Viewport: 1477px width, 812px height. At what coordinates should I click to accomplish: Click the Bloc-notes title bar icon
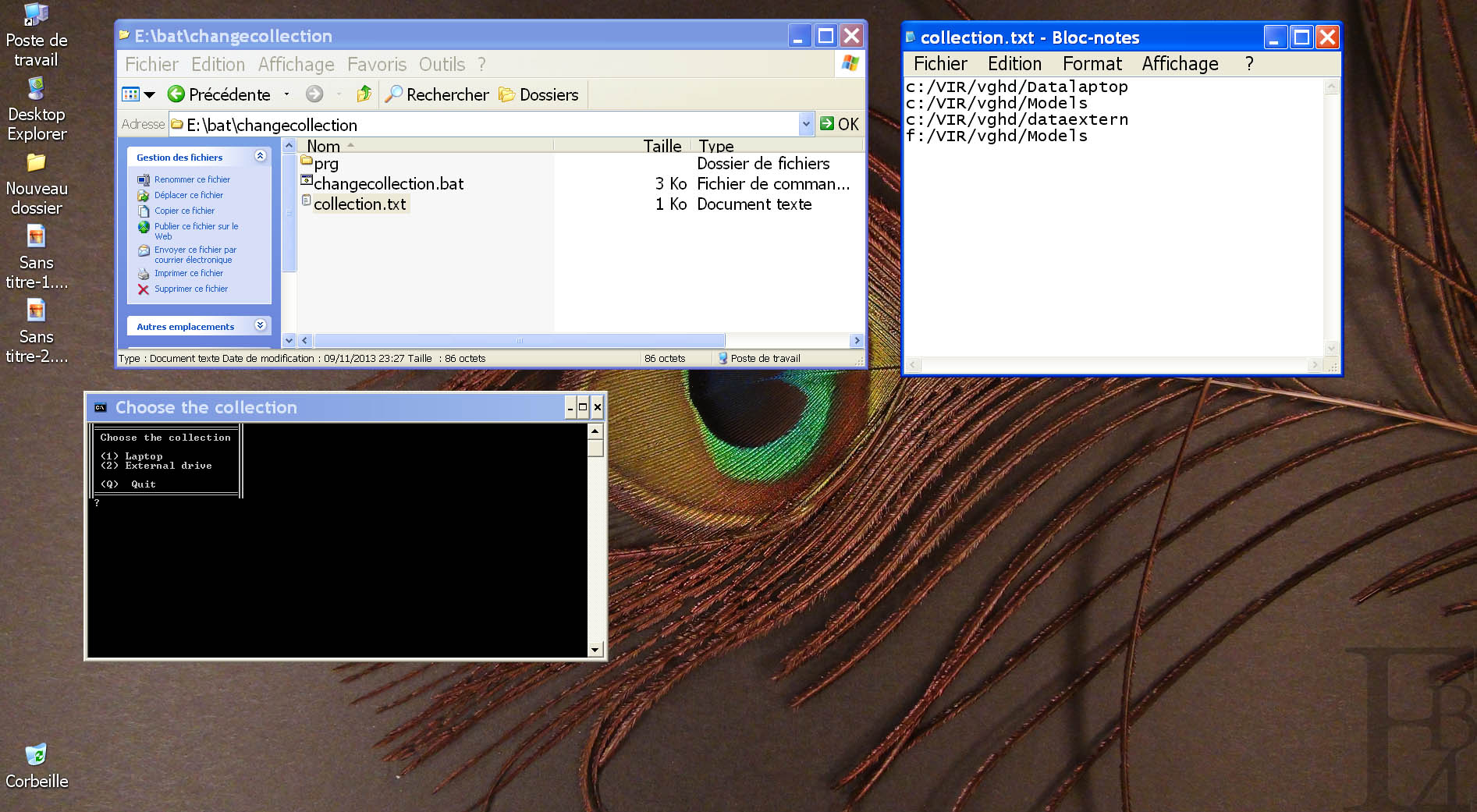[x=911, y=37]
